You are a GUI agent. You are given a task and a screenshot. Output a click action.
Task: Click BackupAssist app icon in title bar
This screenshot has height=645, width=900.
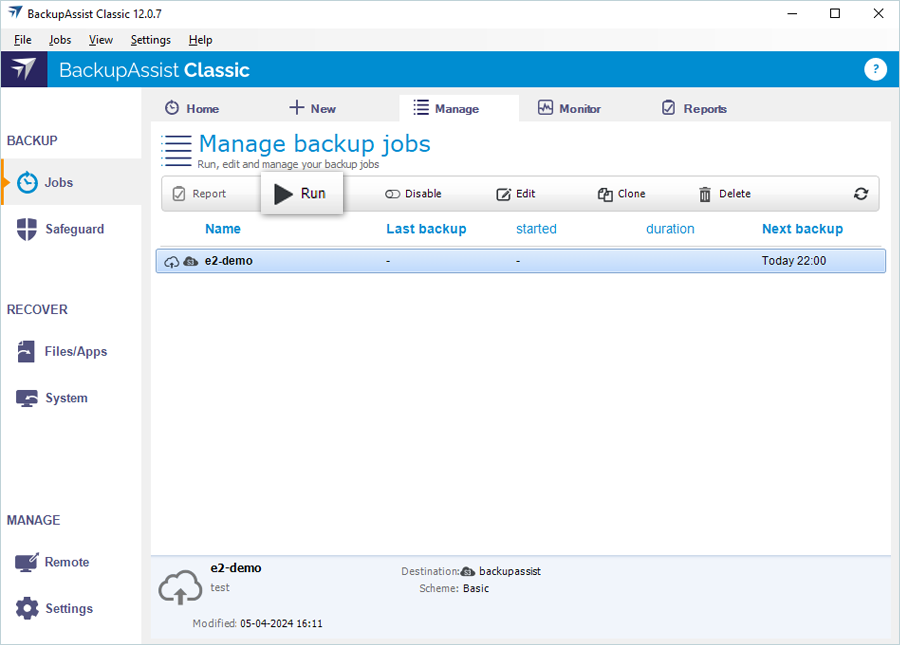click(x=15, y=13)
